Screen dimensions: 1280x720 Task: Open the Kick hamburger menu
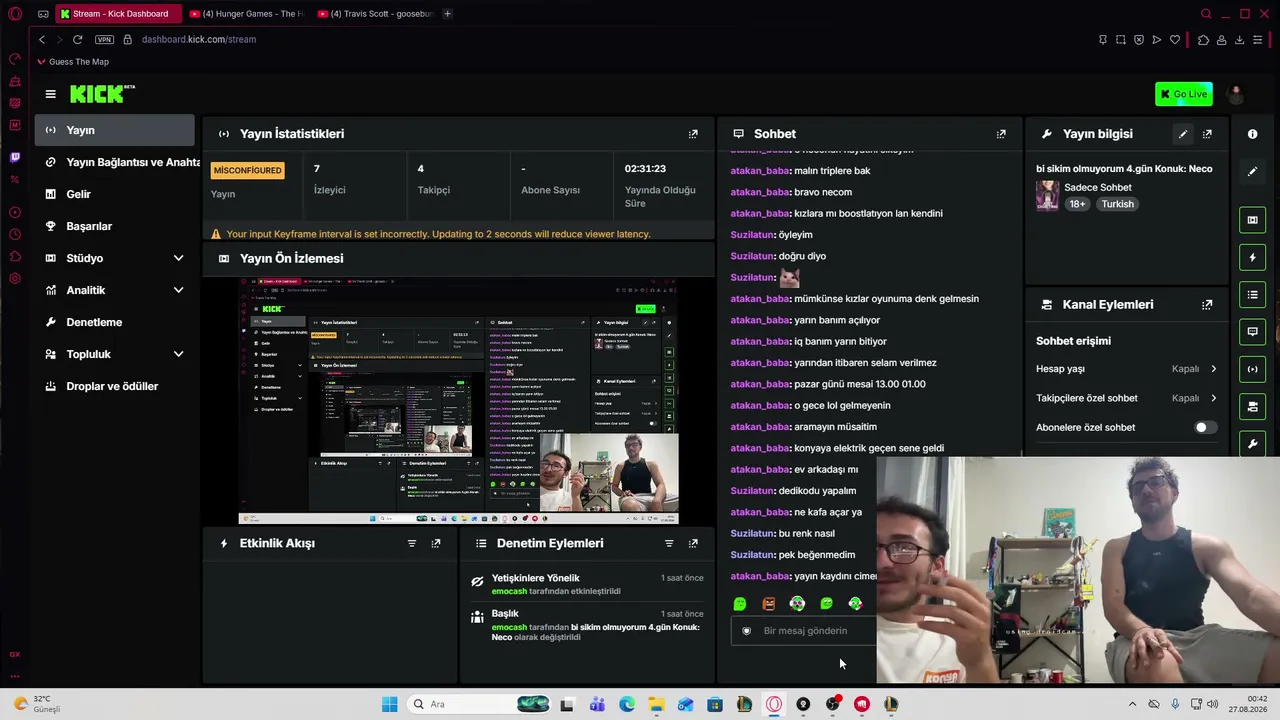point(50,94)
